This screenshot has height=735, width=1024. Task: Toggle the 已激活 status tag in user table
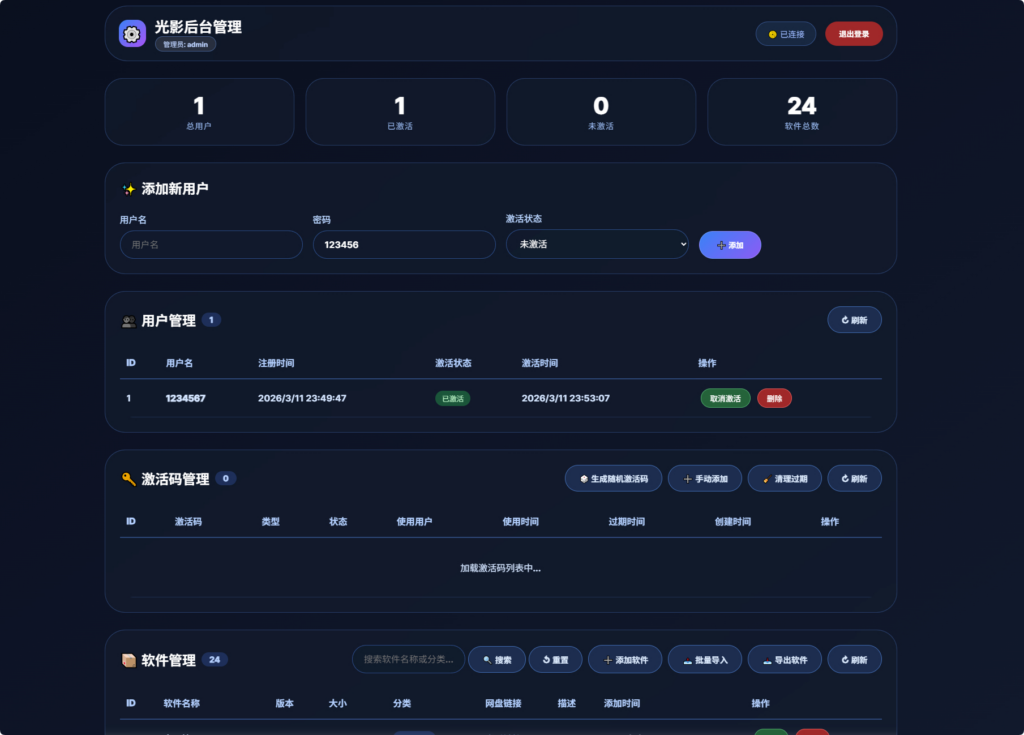pyautogui.click(x=452, y=397)
